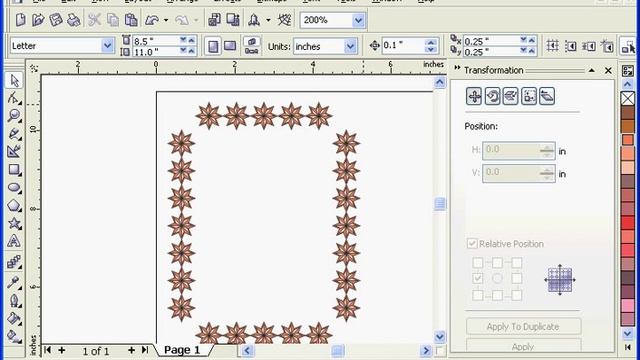Viewport: 640px width, 360px height.
Task: Click the Undo arrow icon
Action: point(152,20)
